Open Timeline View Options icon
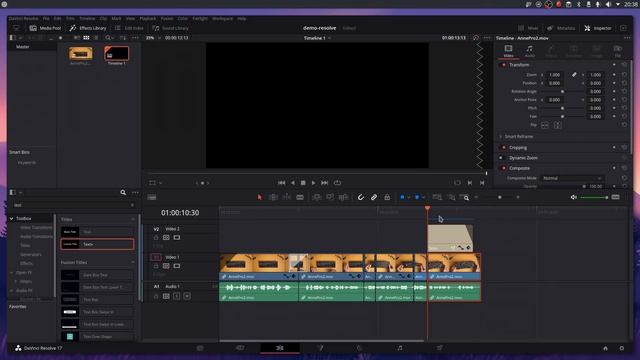 (152, 197)
